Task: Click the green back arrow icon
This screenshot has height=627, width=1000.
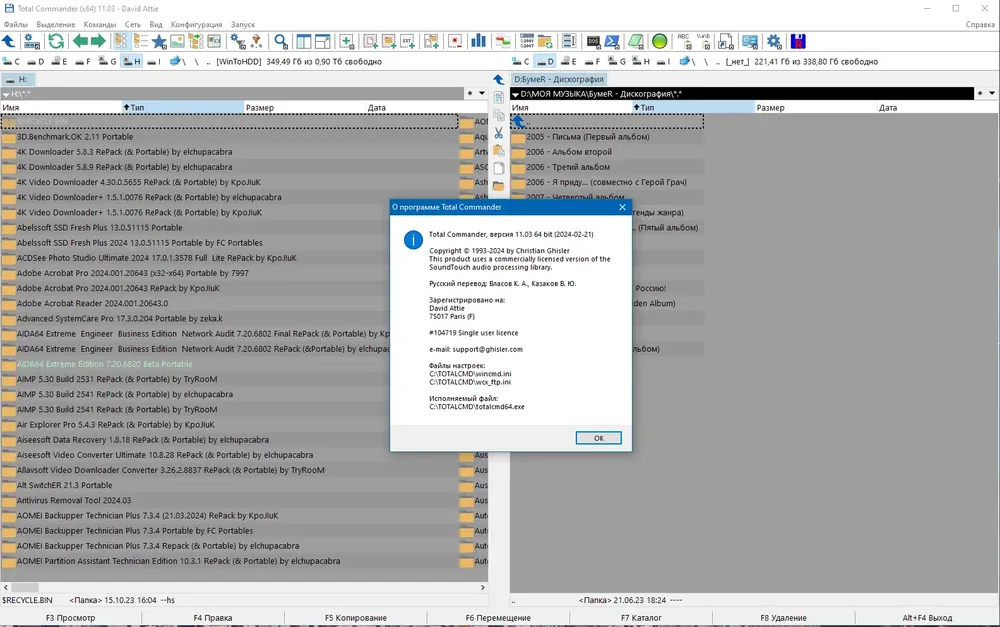Action: [80, 41]
